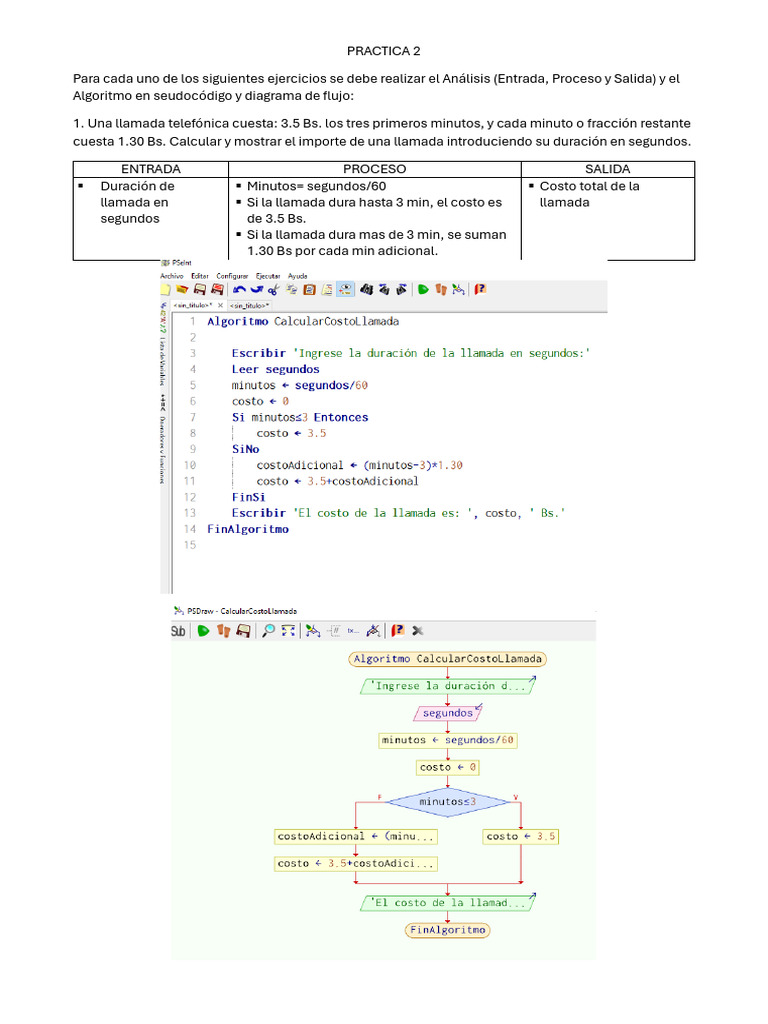Click line number 10 in the editor
768x1024 pixels.
(x=189, y=465)
